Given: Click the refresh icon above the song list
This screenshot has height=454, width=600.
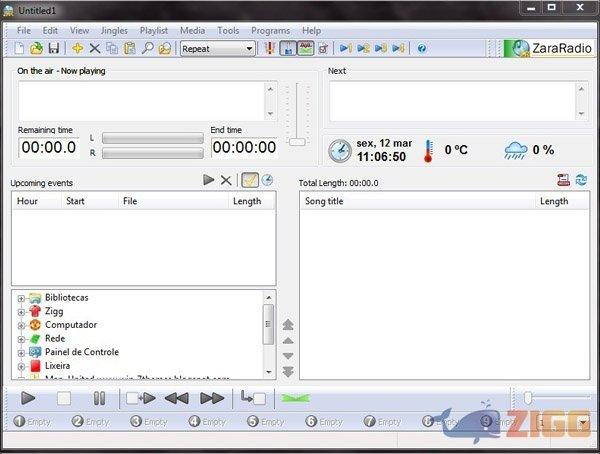Looking at the screenshot, I should pyautogui.click(x=580, y=180).
